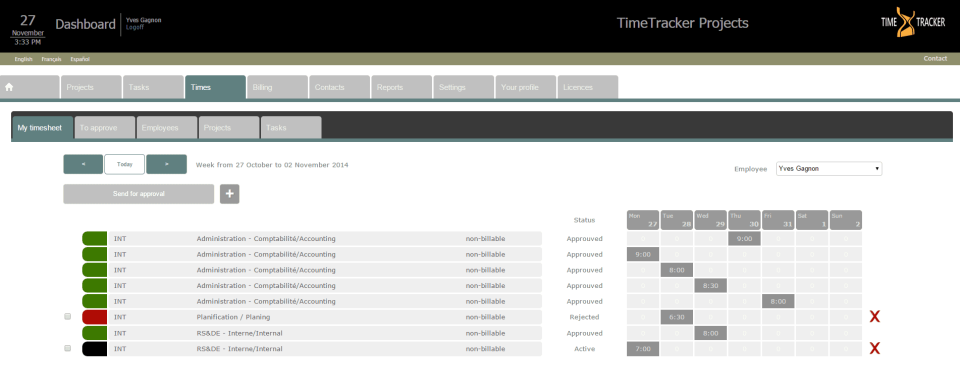This screenshot has width=960, height=383.
Task: Open the Settings tab
Action: click(463, 87)
